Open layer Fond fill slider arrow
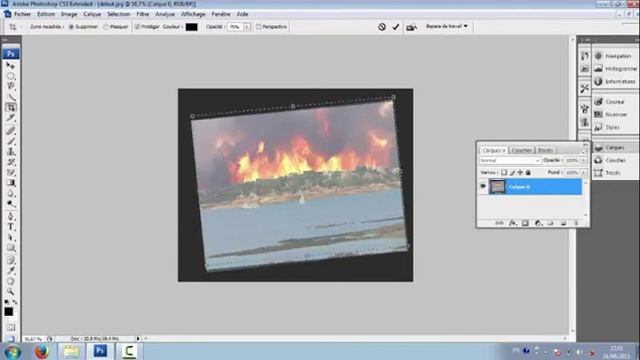Screen dimensions: 640x360 click(x=583, y=173)
